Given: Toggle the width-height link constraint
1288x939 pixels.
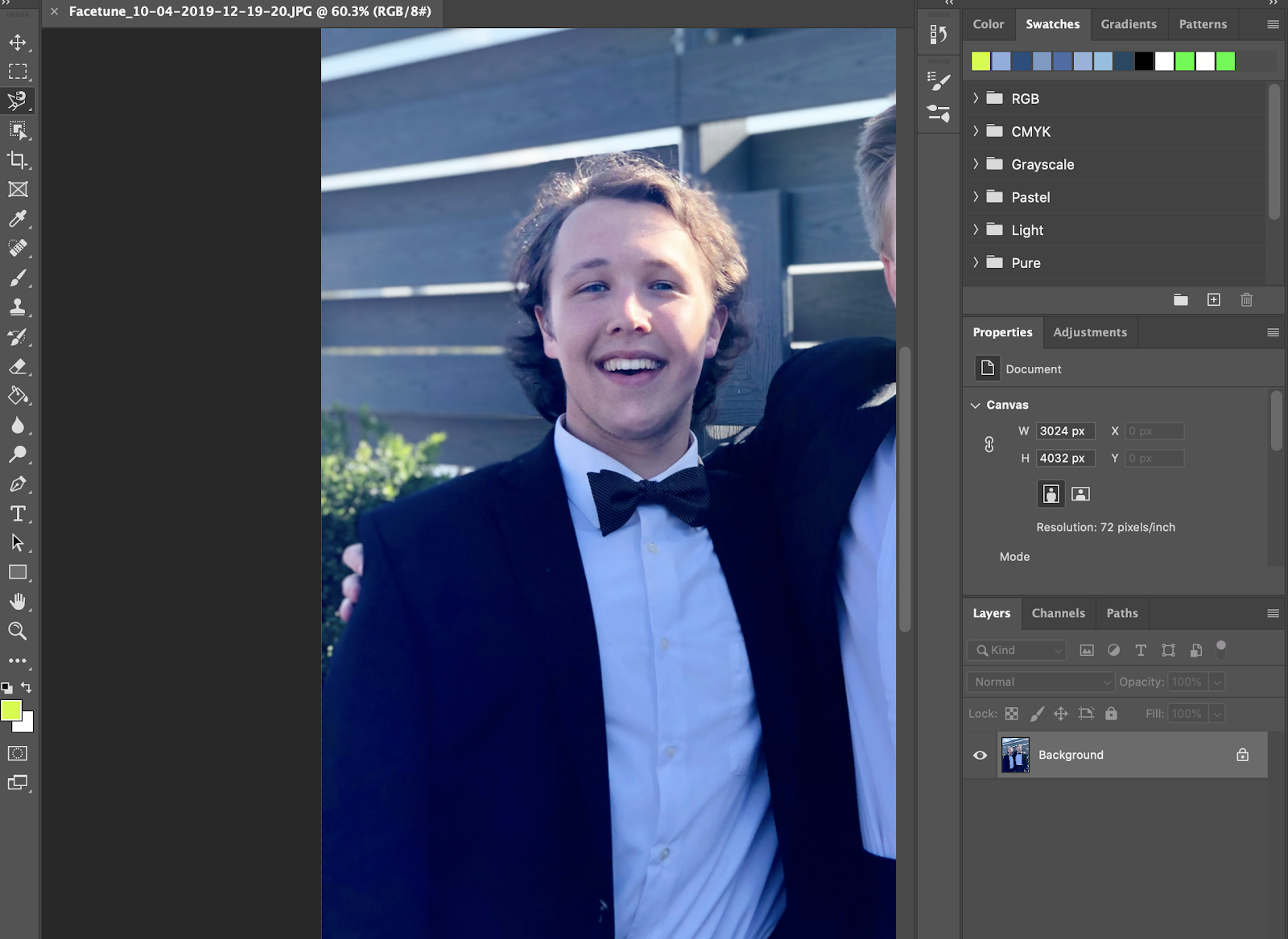Looking at the screenshot, I should (989, 444).
